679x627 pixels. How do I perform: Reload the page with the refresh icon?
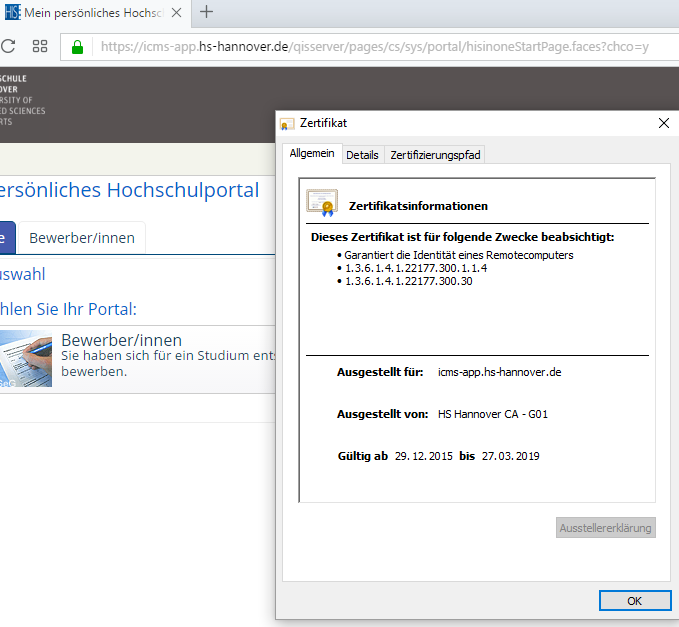[x=8, y=46]
